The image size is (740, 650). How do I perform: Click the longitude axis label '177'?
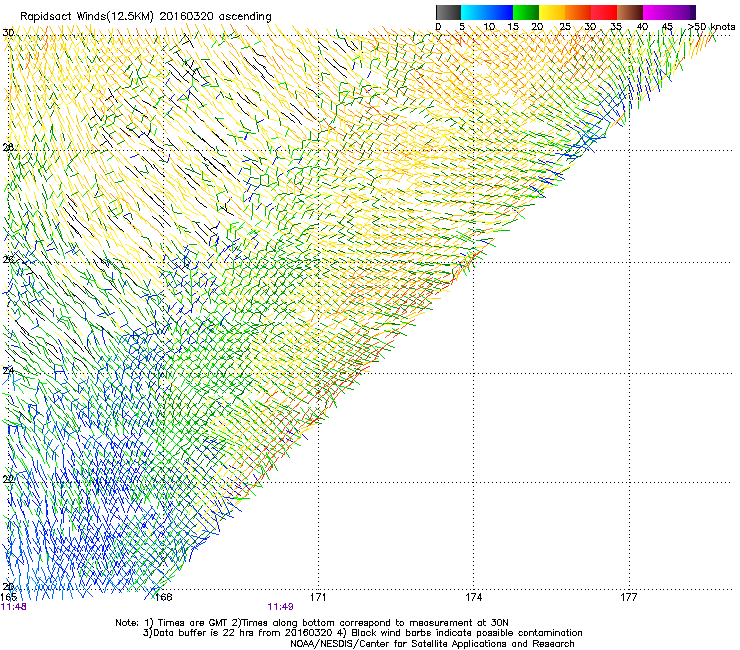(x=629, y=597)
